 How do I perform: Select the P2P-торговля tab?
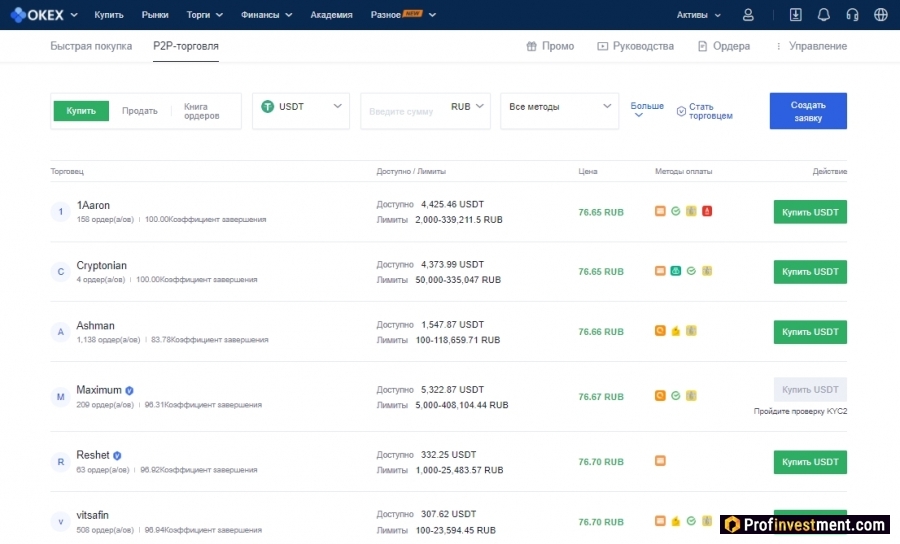[185, 46]
